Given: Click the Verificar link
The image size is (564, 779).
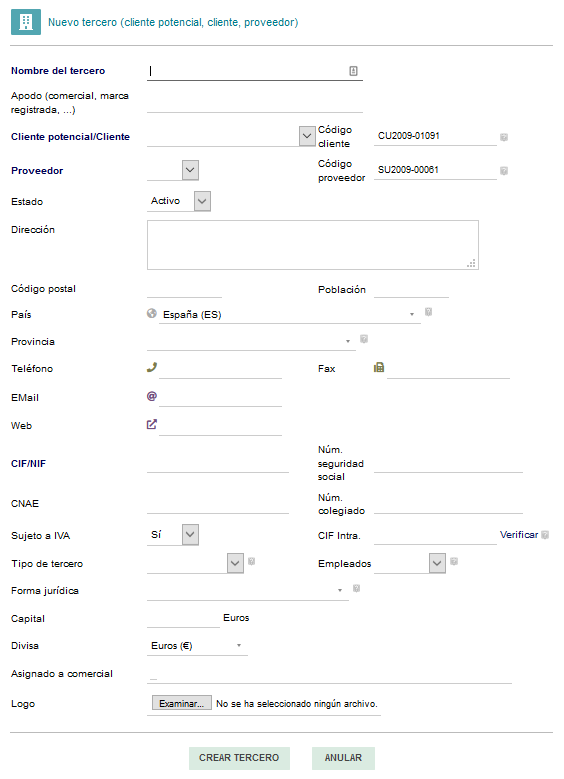Looking at the screenshot, I should click(x=519, y=535).
